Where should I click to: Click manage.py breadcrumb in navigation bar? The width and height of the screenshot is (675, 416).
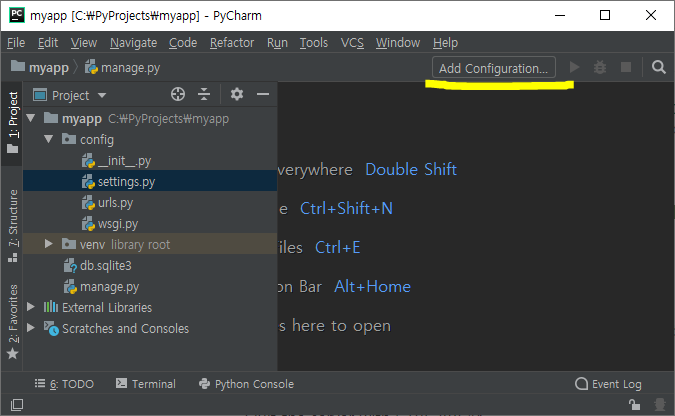[122, 67]
